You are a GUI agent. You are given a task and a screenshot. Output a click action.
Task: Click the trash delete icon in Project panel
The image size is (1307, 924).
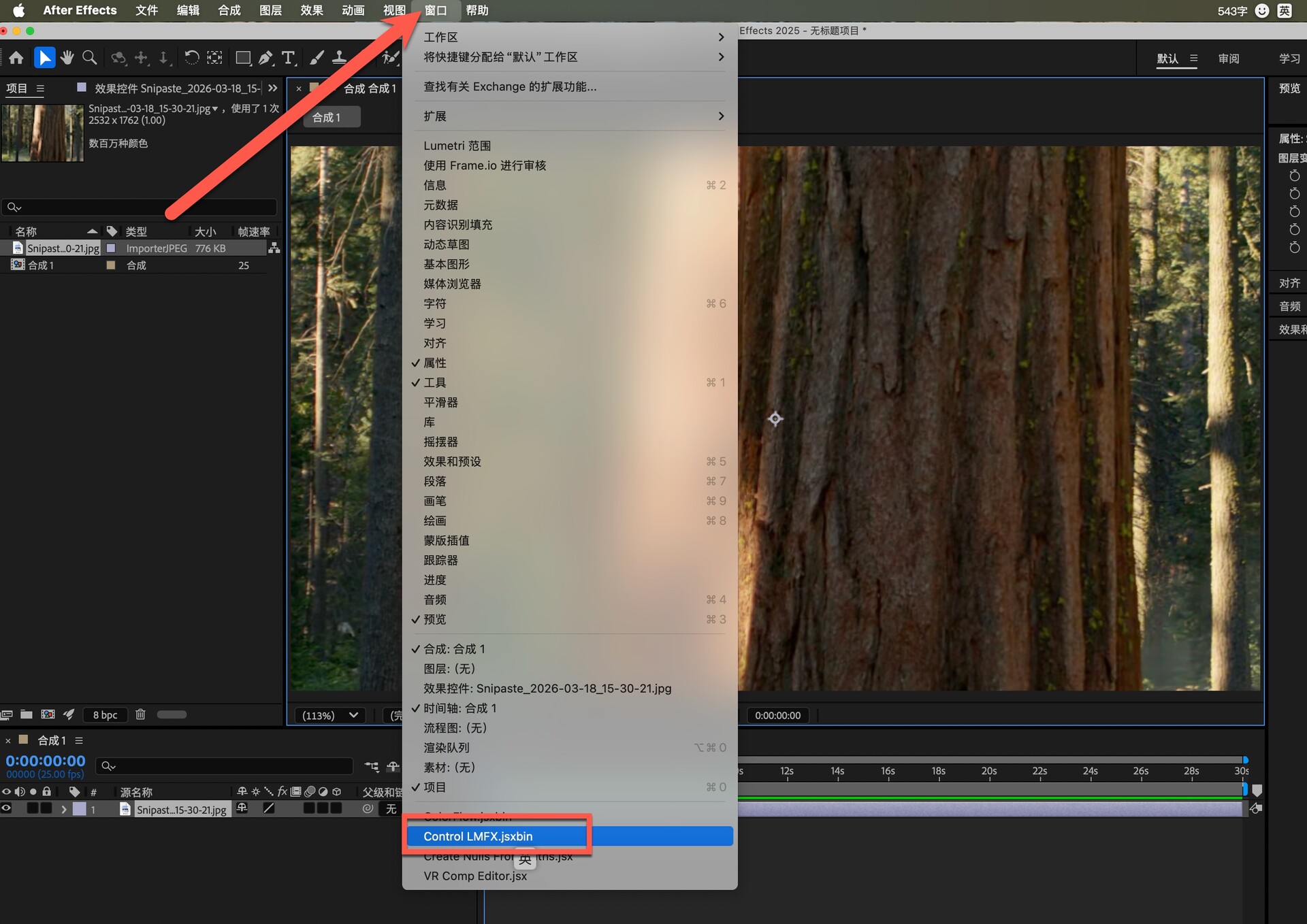coord(140,714)
